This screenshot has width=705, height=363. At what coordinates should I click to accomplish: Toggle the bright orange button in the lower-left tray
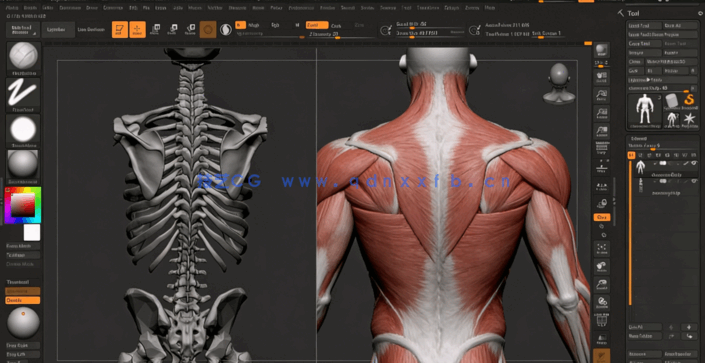(22, 300)
